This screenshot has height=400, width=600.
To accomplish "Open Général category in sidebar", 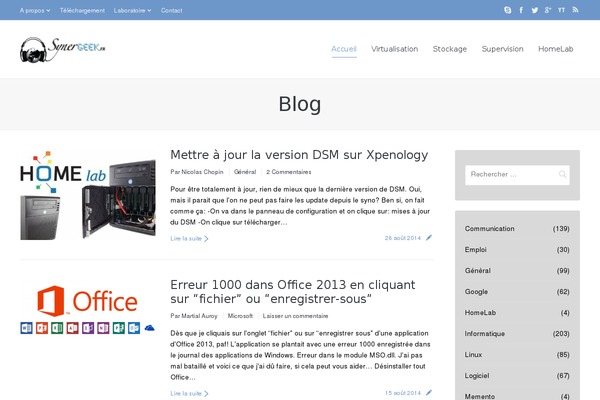I will point(478,271).
